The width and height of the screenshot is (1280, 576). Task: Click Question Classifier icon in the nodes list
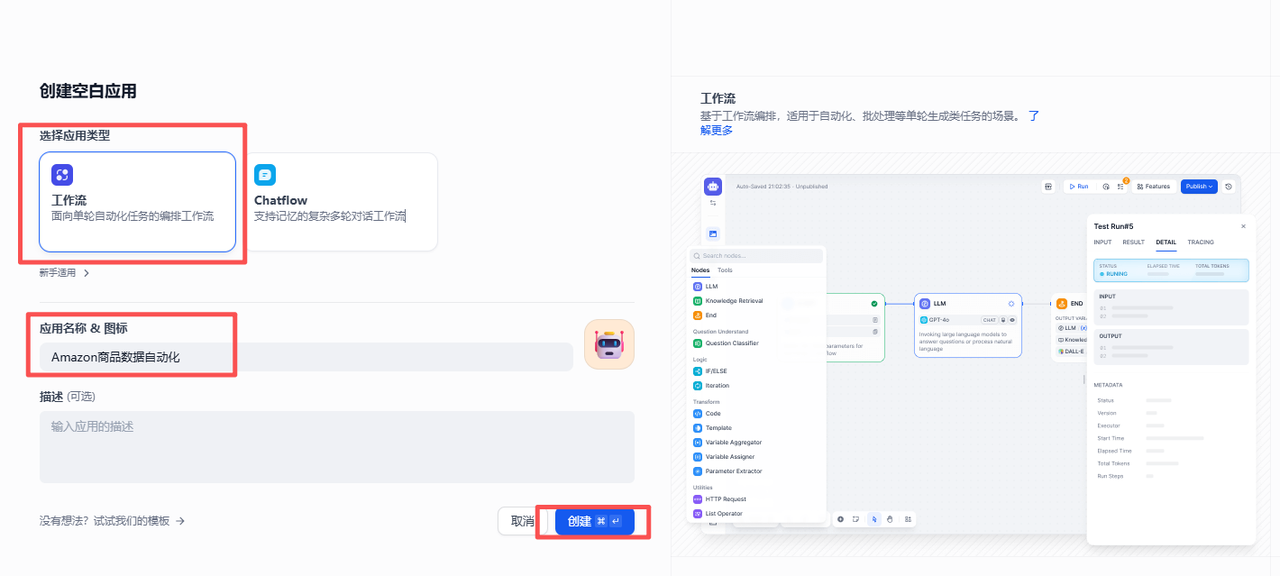coord(697,343)
